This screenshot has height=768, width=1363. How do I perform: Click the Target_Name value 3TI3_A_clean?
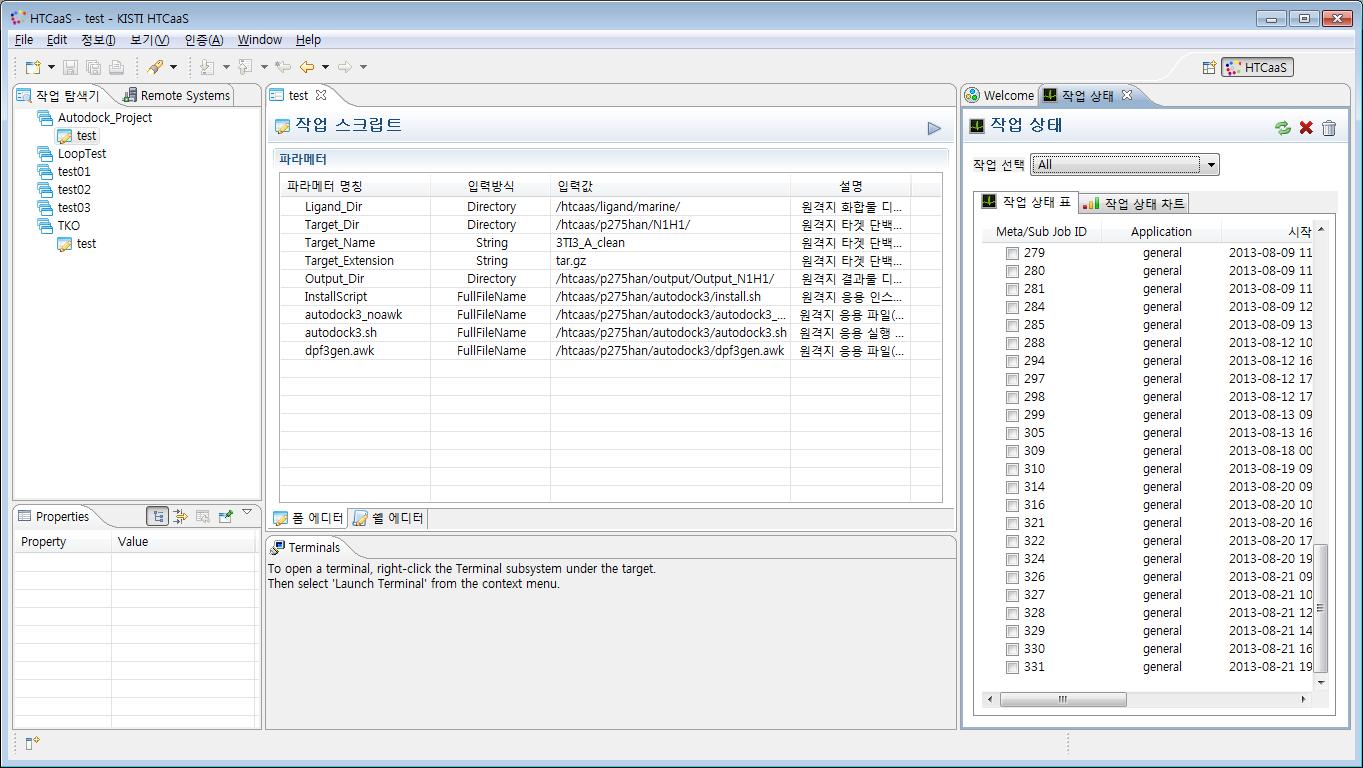(591, 243)
